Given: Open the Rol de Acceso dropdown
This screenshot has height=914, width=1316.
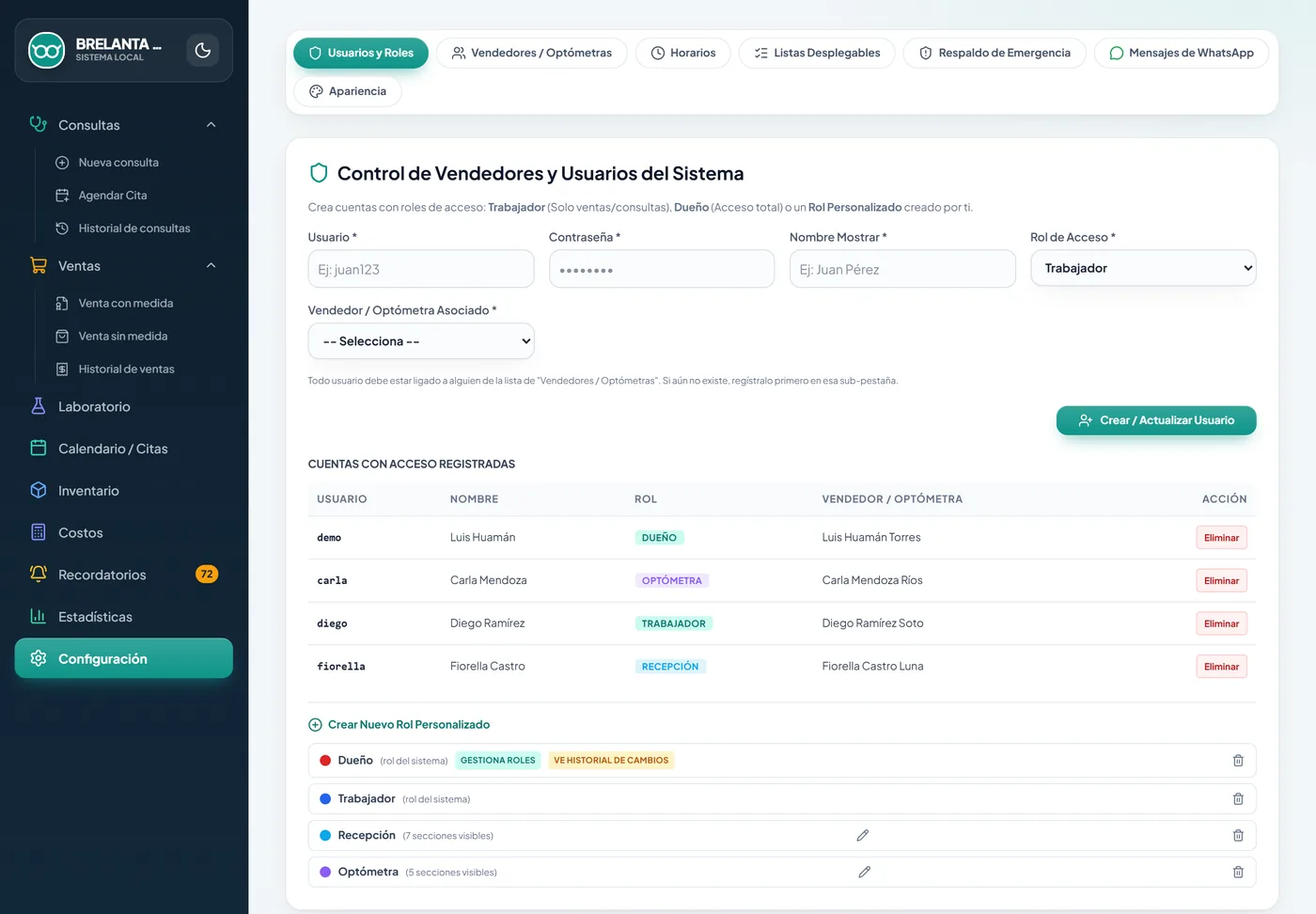Looking at the screenshot, I should click(x=1143, y=268).
